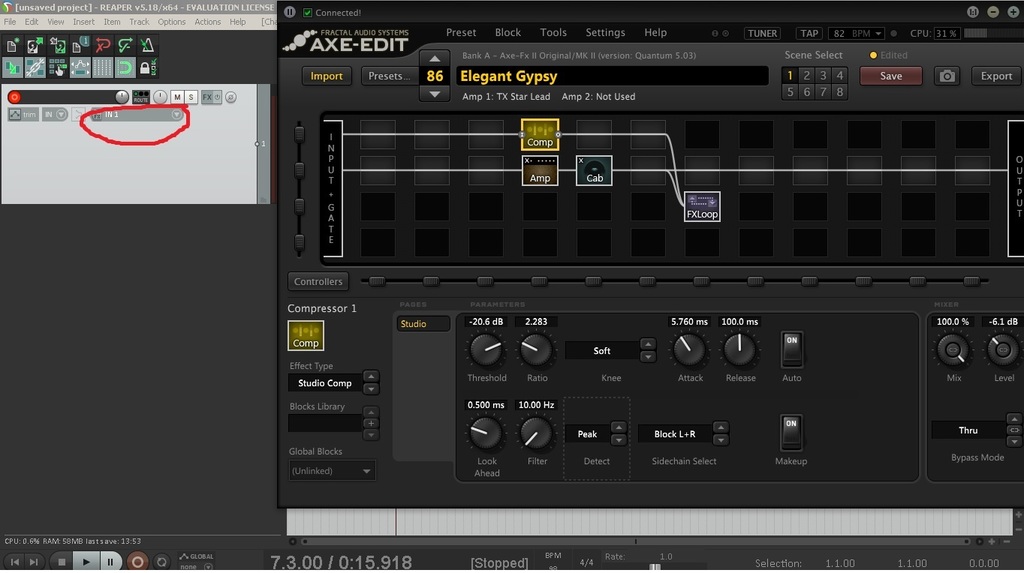Toggle REAPER's ripple editing icon
Viewport: 1024px width, 573px height.
[57, 67]
